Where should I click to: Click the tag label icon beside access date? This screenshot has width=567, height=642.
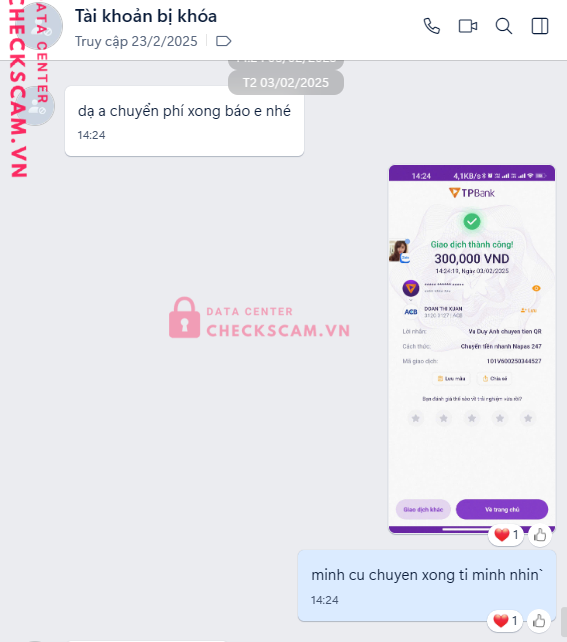[x=223, y=41]
